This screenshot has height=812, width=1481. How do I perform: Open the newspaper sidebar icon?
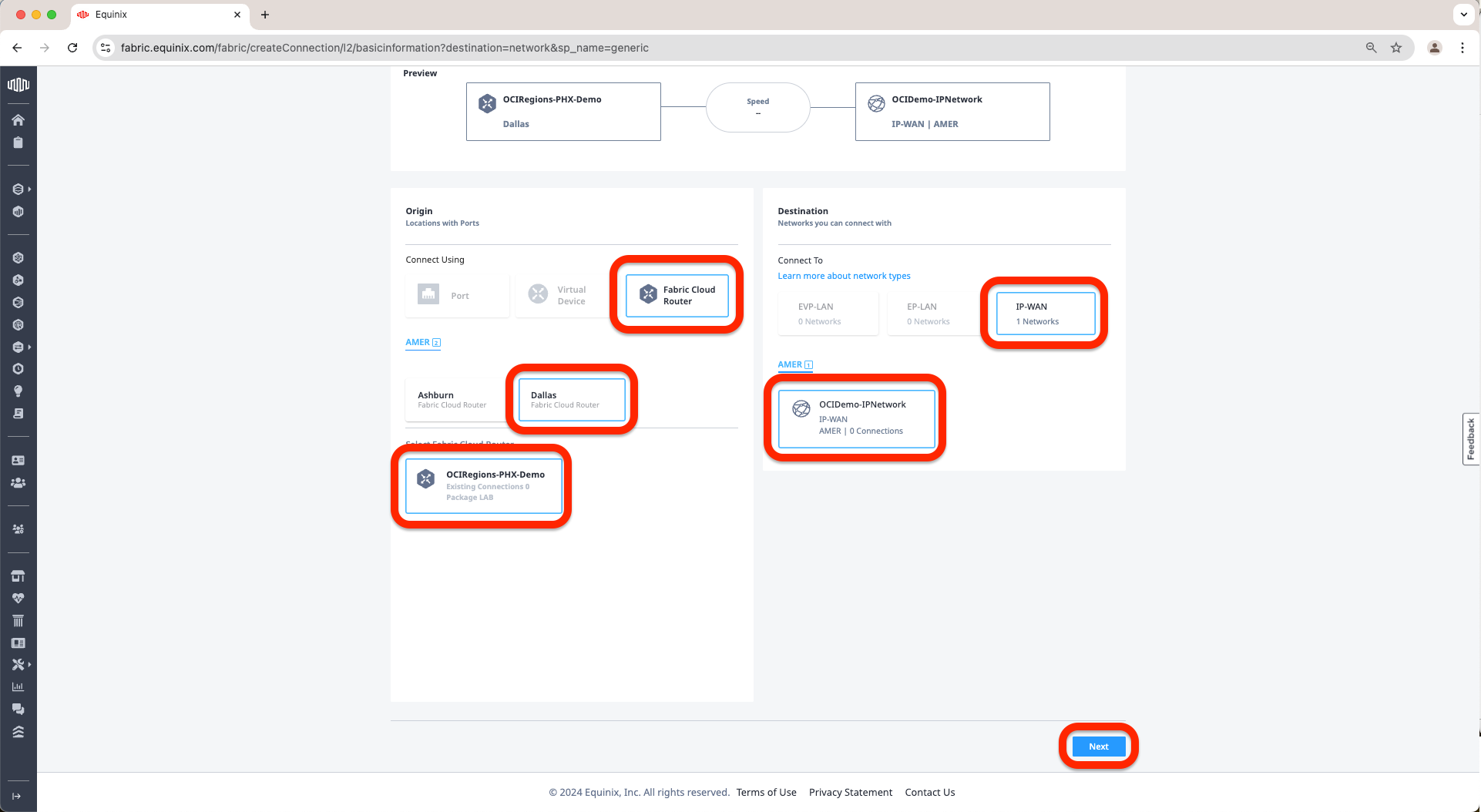[x=18, y=643]
